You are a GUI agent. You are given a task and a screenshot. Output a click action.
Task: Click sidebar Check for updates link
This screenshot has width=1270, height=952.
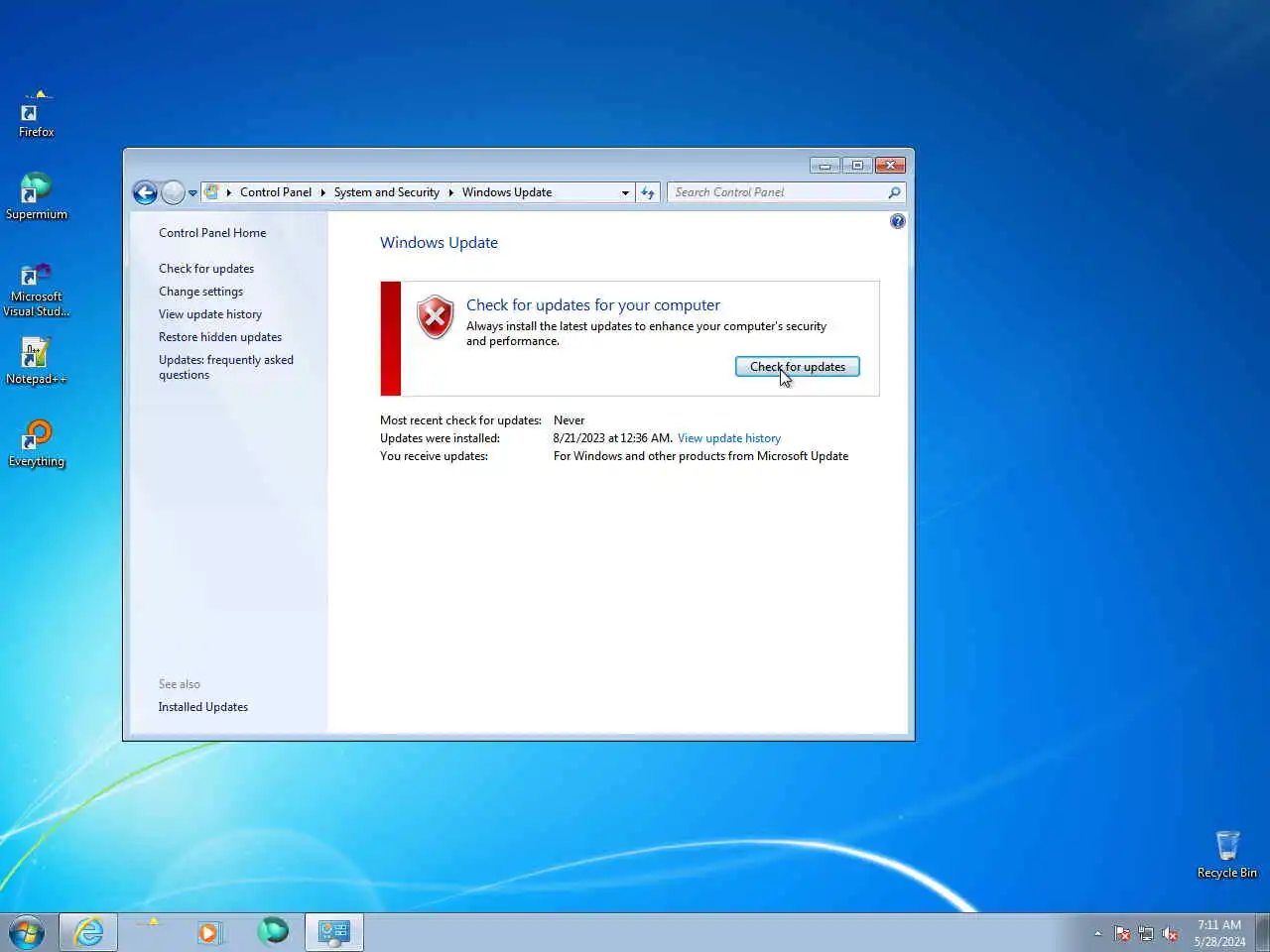coord(206,269)
